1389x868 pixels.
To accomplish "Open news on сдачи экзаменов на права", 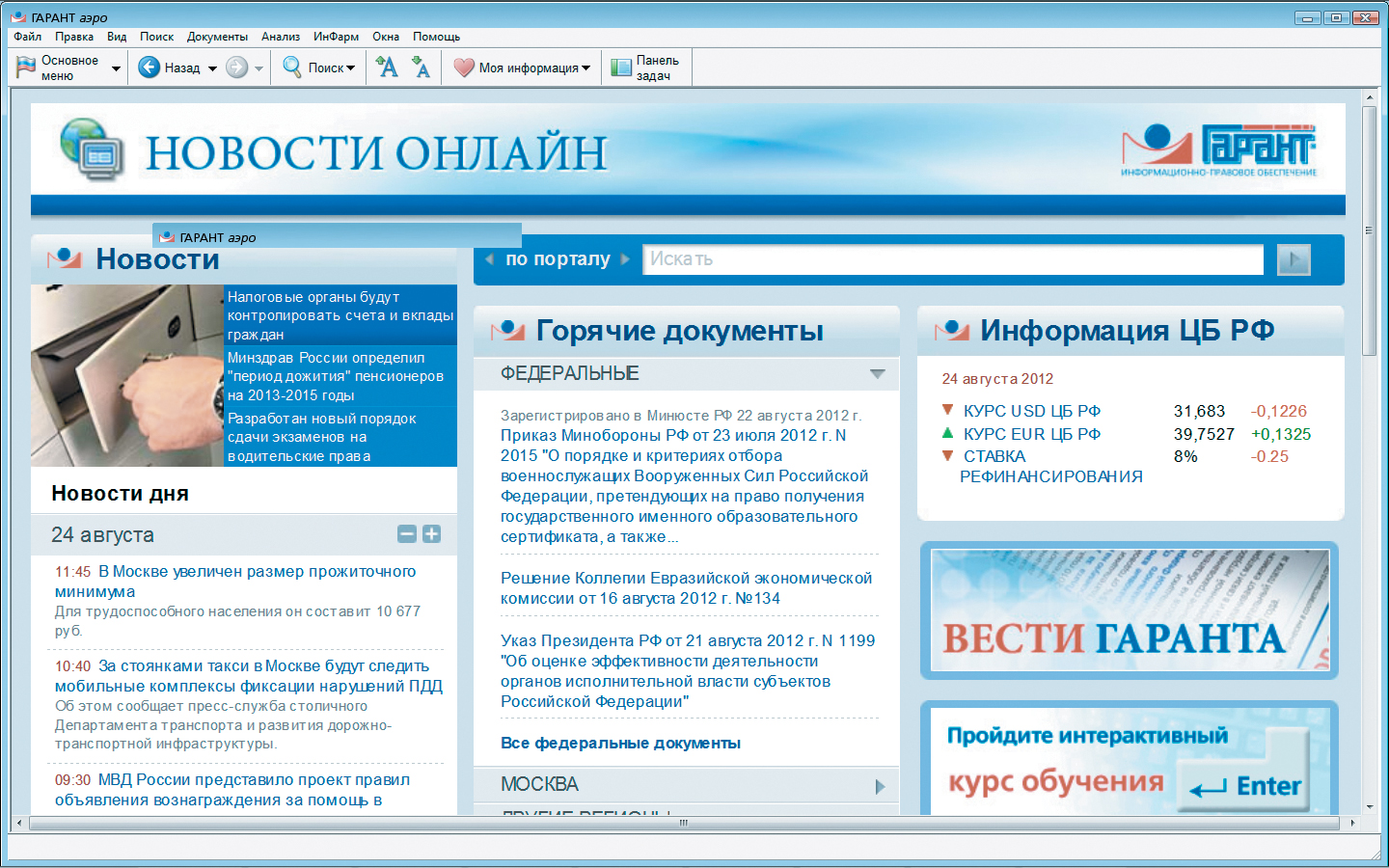I will tap(322, 437).
